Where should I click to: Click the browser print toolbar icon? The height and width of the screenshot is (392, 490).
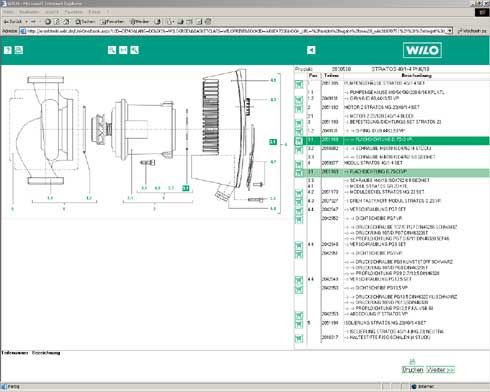click(180, 22)
